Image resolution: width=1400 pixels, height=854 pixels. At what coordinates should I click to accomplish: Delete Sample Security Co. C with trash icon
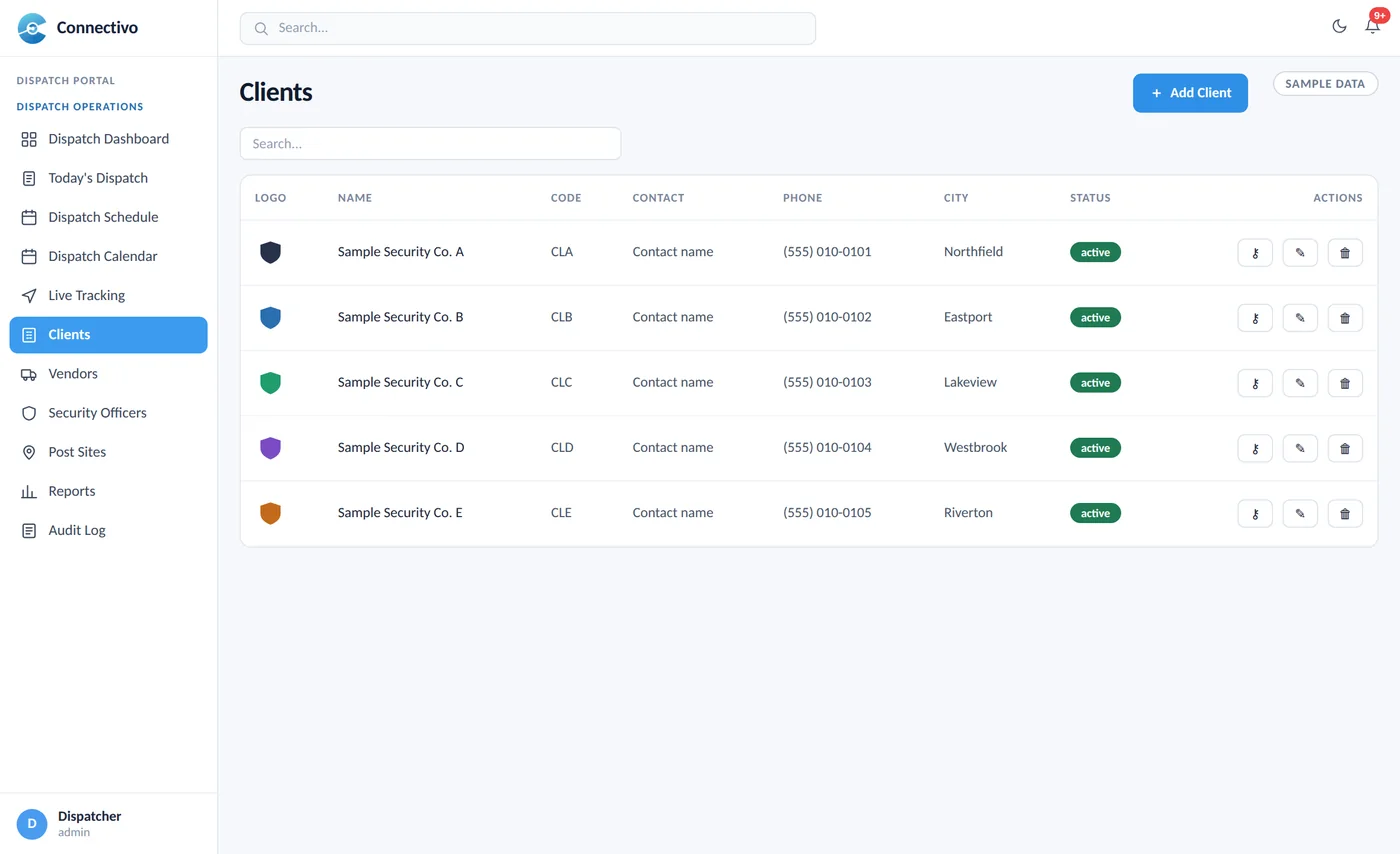pyautogui.click(x=1345, y=383)
